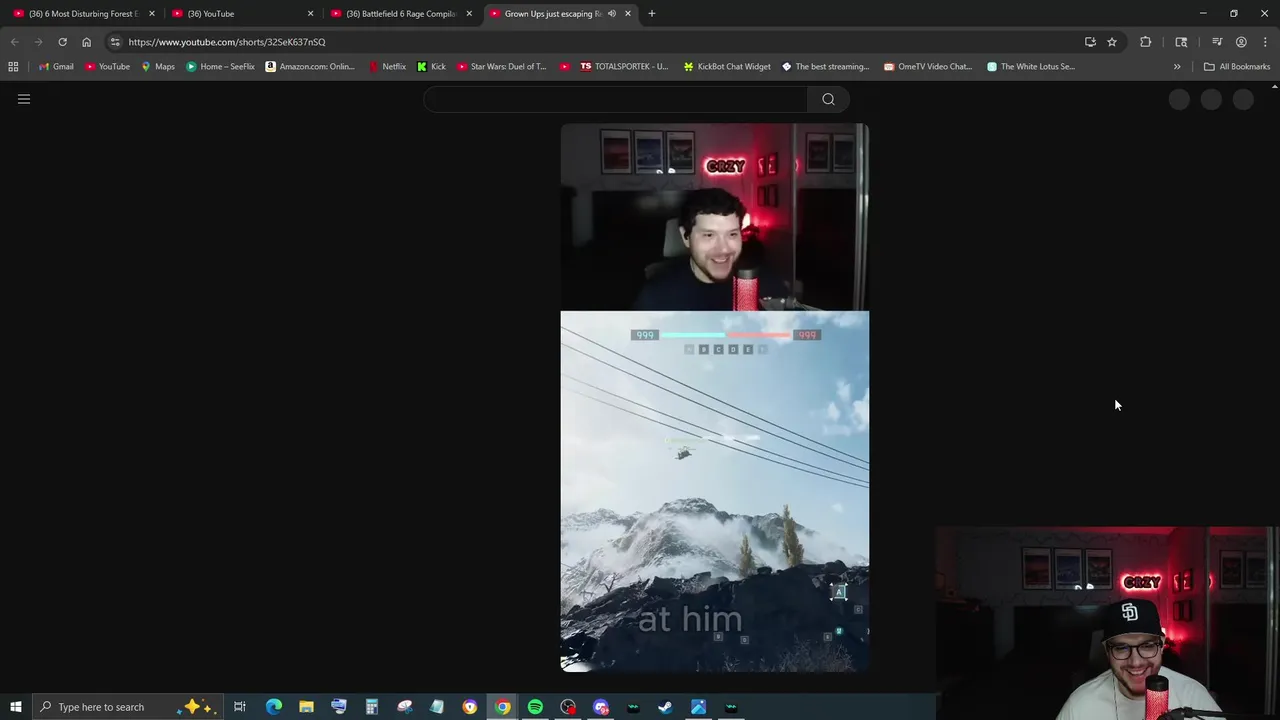Open Task View on the taskbar
Viewport: 1280px width, 720px height.
pos(240,707)
